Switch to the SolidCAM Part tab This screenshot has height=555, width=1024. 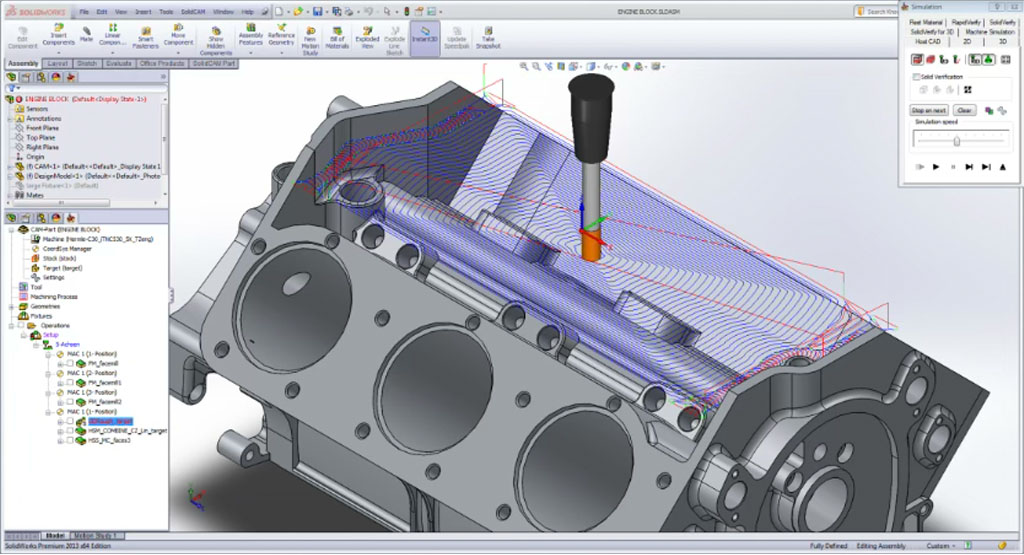tap(214, 62)
